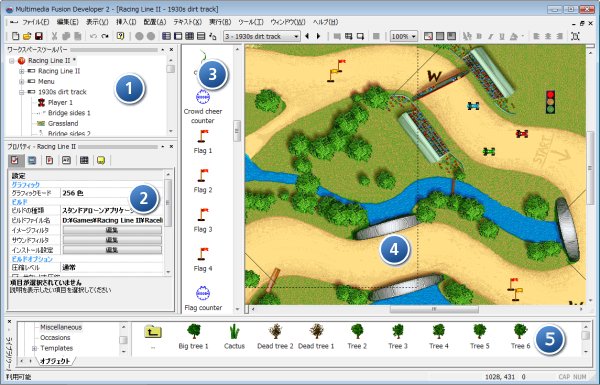
Task: Click the Redo arrow icon
Action: click(x=105, y=36)
